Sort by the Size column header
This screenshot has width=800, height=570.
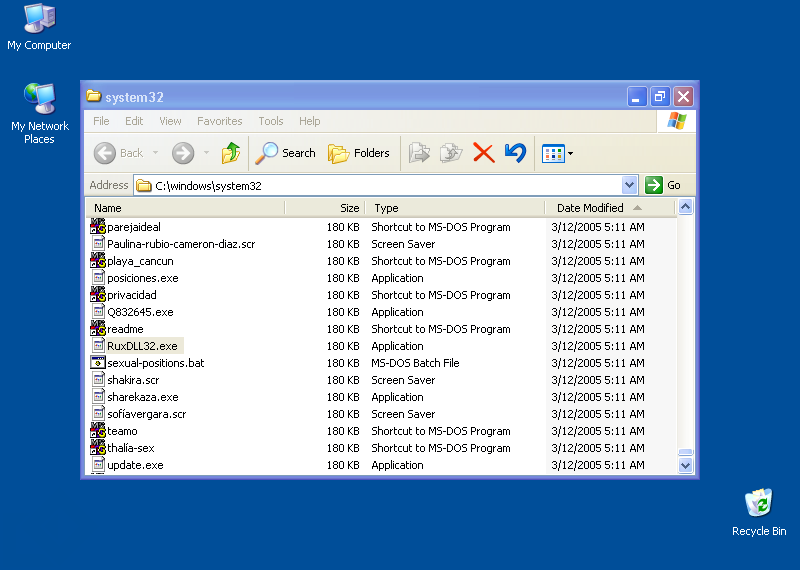point(325,208)
